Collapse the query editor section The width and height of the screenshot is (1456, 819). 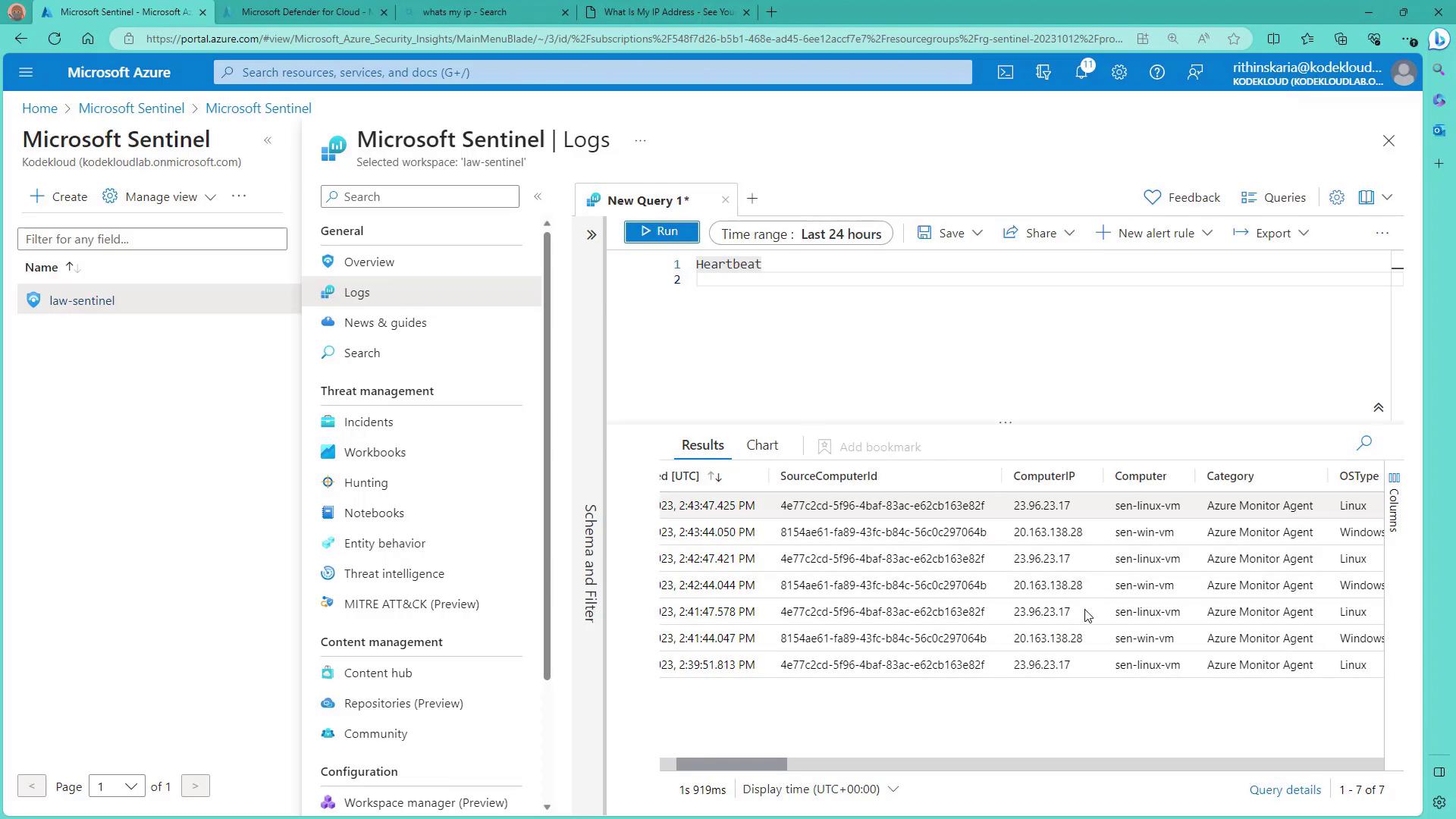tap(1378, 408)
